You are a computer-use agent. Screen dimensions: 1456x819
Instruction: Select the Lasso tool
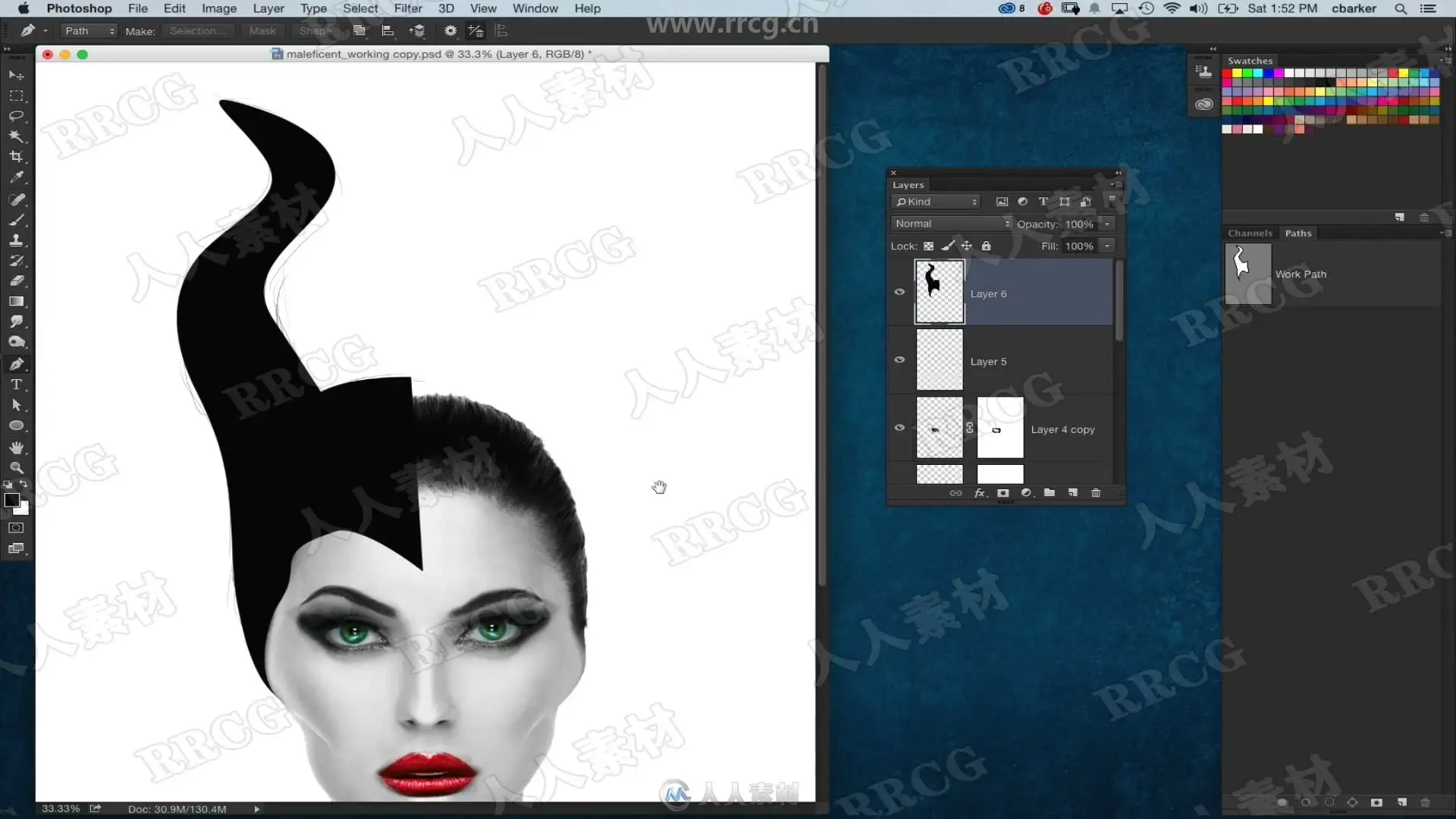tap(16, 116)
